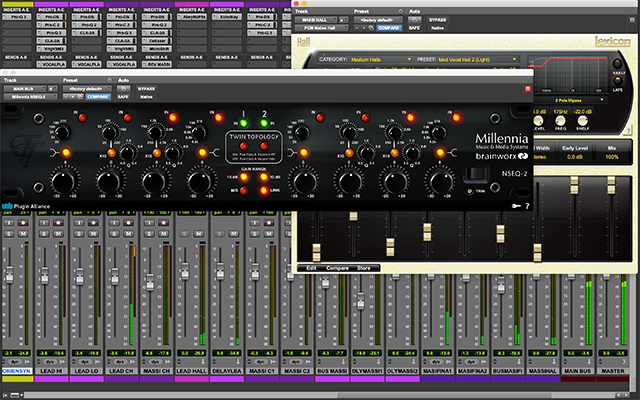
Task: Select the LEAD HALL channel name
Action: tap(194, 371)
